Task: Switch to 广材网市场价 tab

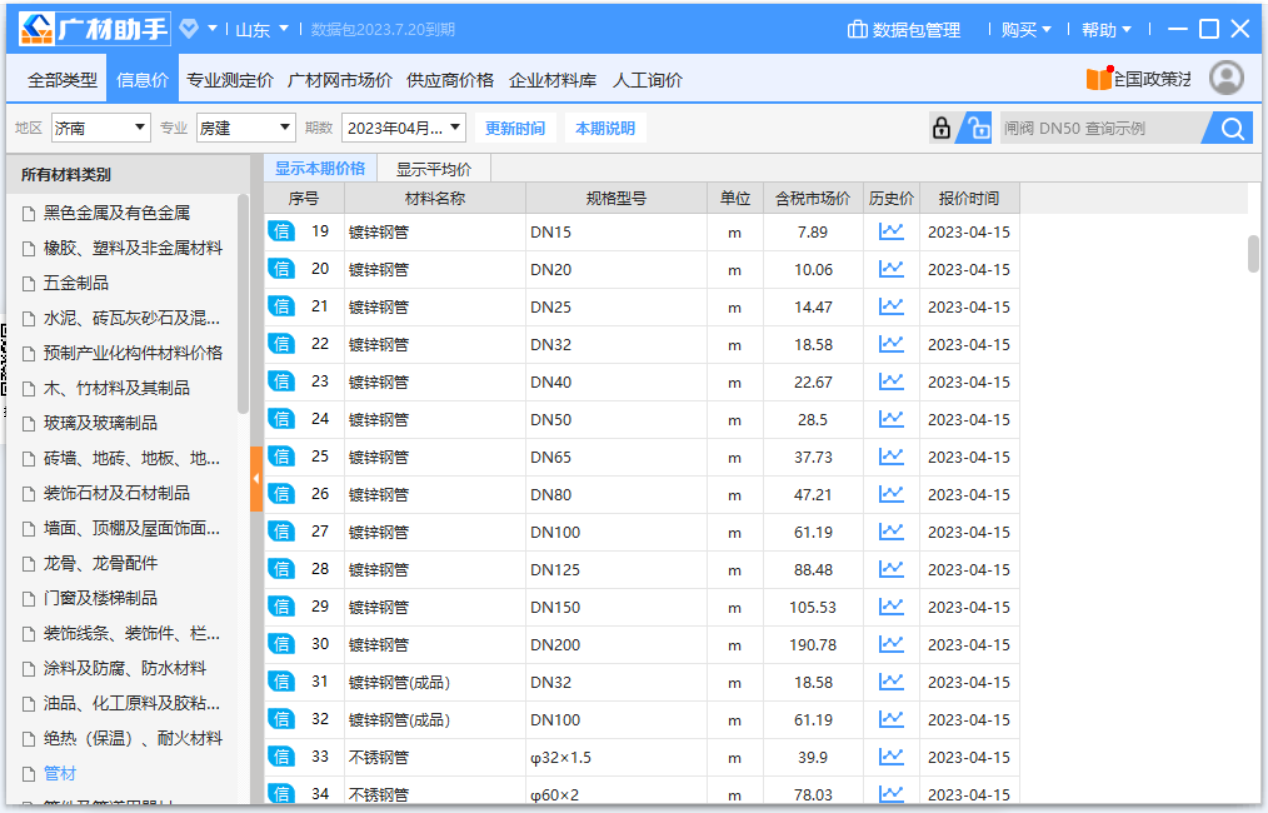Action: pyautogui.click(x=340, y=80)
